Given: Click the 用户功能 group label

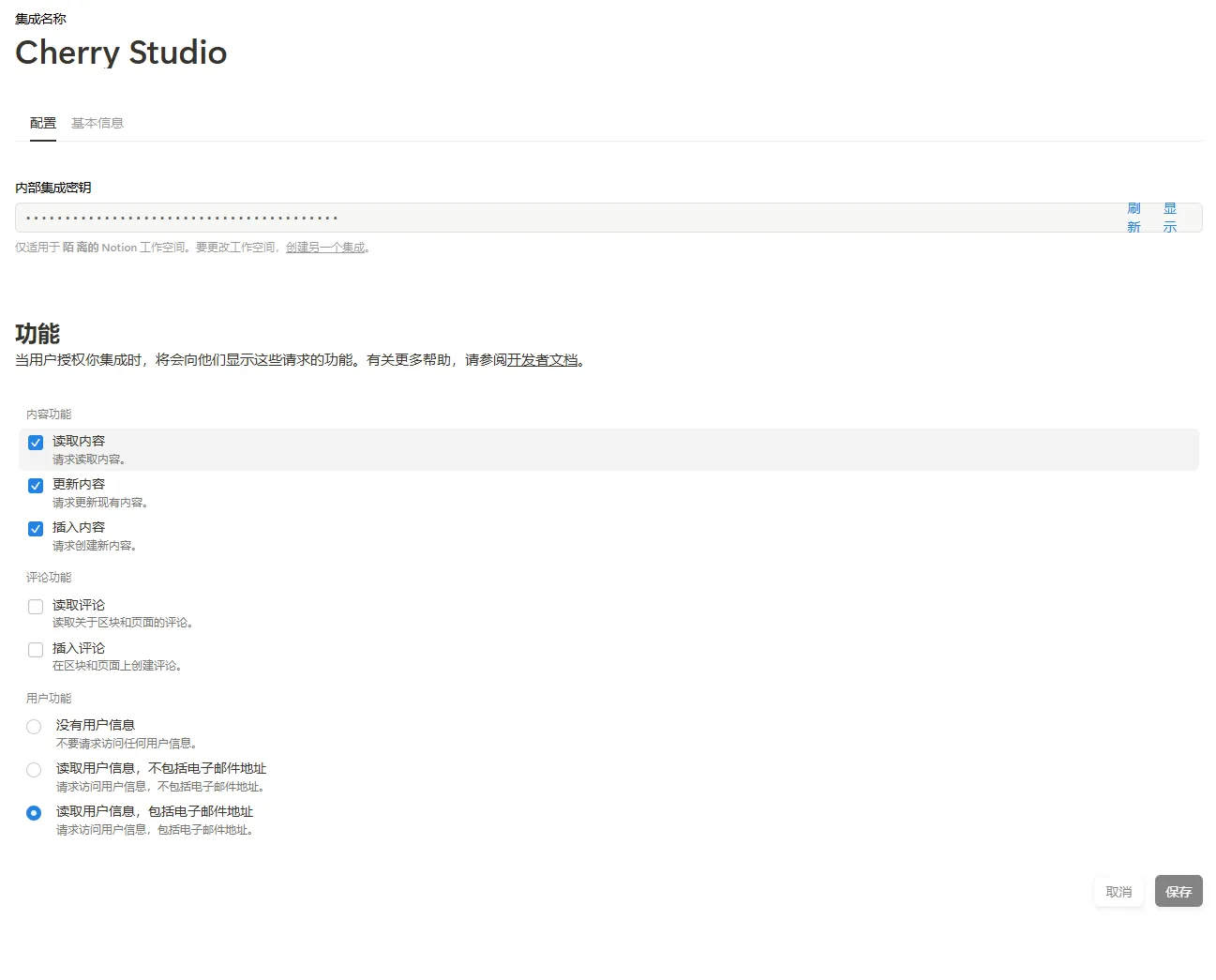Looking at the screenshot, I should [49, 699].
